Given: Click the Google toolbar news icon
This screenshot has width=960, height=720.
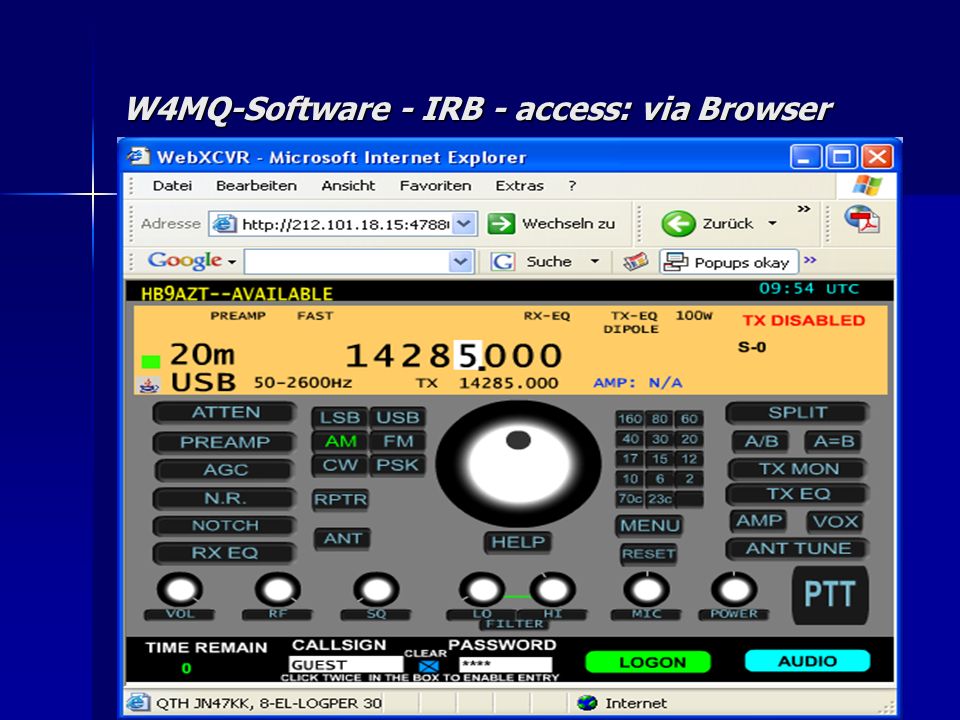Looking at the screenshot, I should (x=636, y=262).
